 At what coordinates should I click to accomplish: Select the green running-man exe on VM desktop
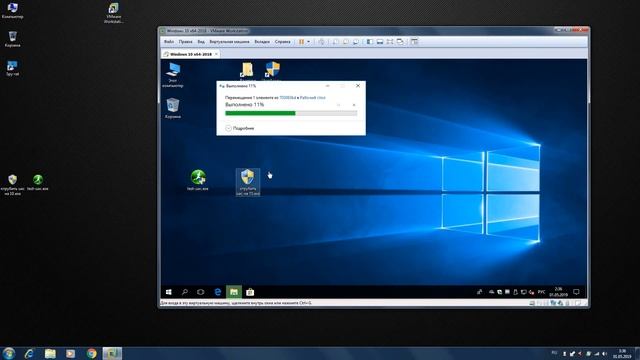[198, 180]
